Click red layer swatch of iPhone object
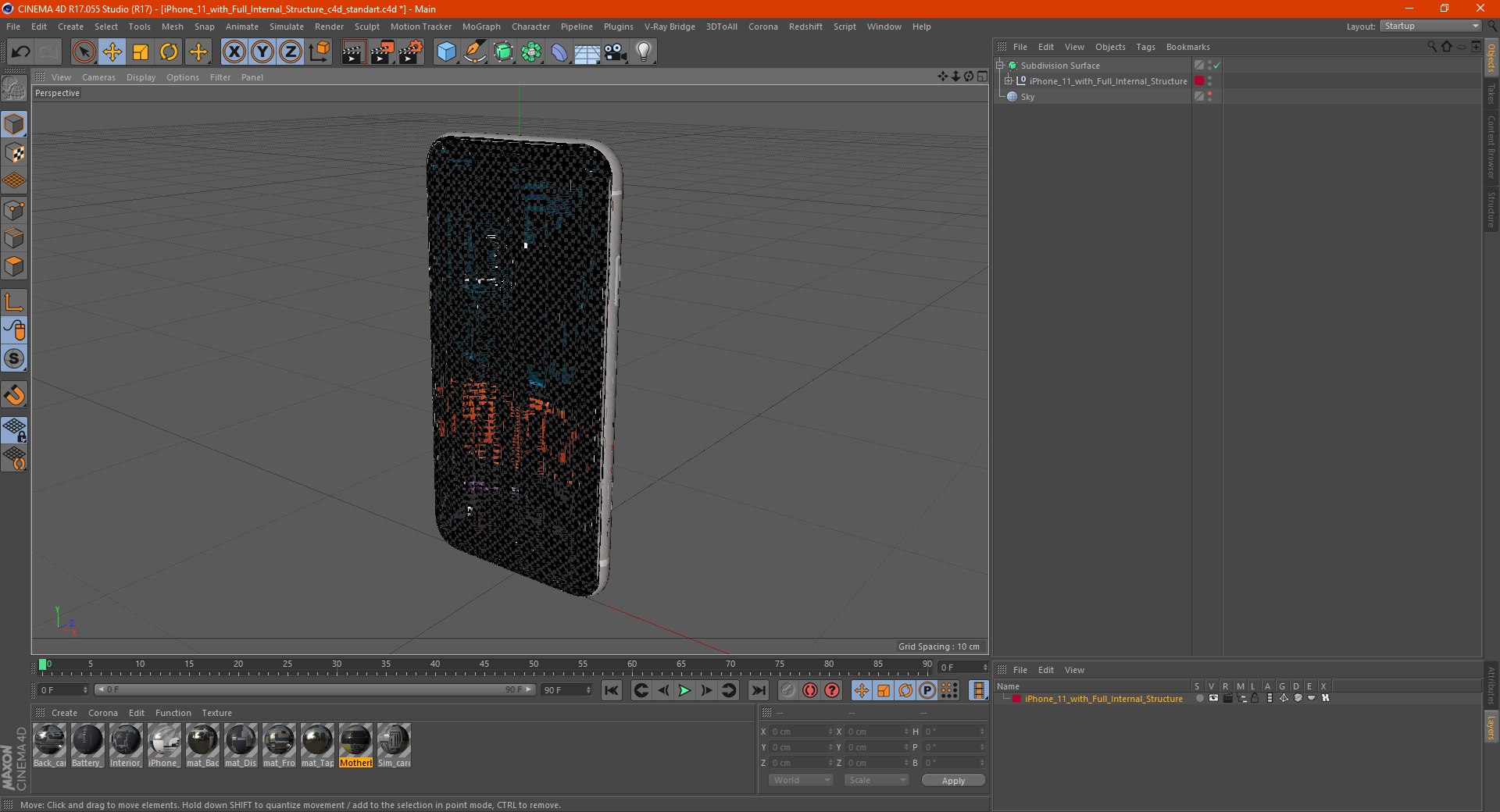The height and width of the screenshot is (812, 1500). click(1199, 81)
